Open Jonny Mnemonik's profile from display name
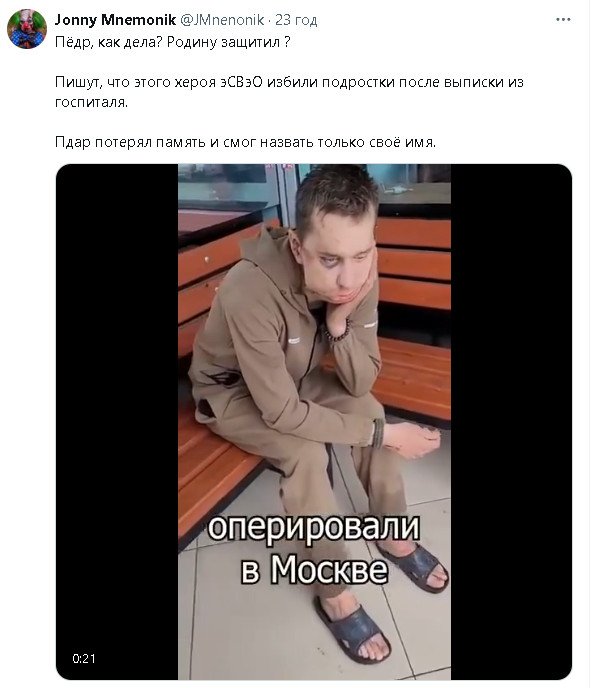This screenshot has height=688, width=606. (115, 20)
